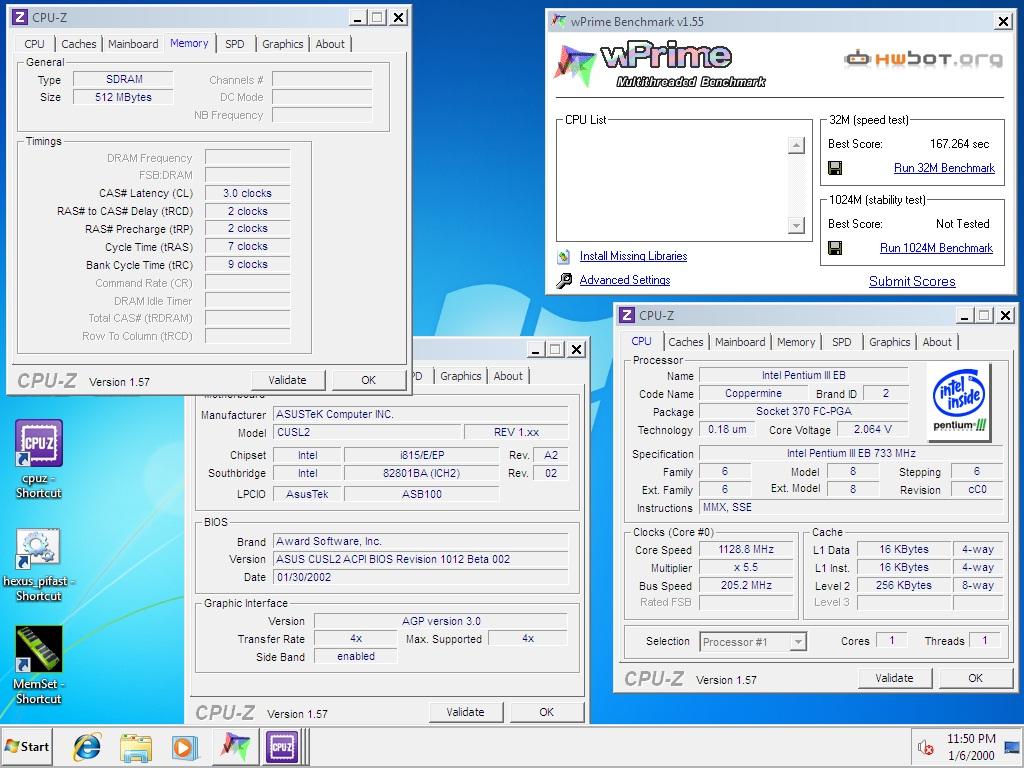Click the muted volume tray icon
1024x768 pixels.
pyautogui.click(x=925, y=747)
